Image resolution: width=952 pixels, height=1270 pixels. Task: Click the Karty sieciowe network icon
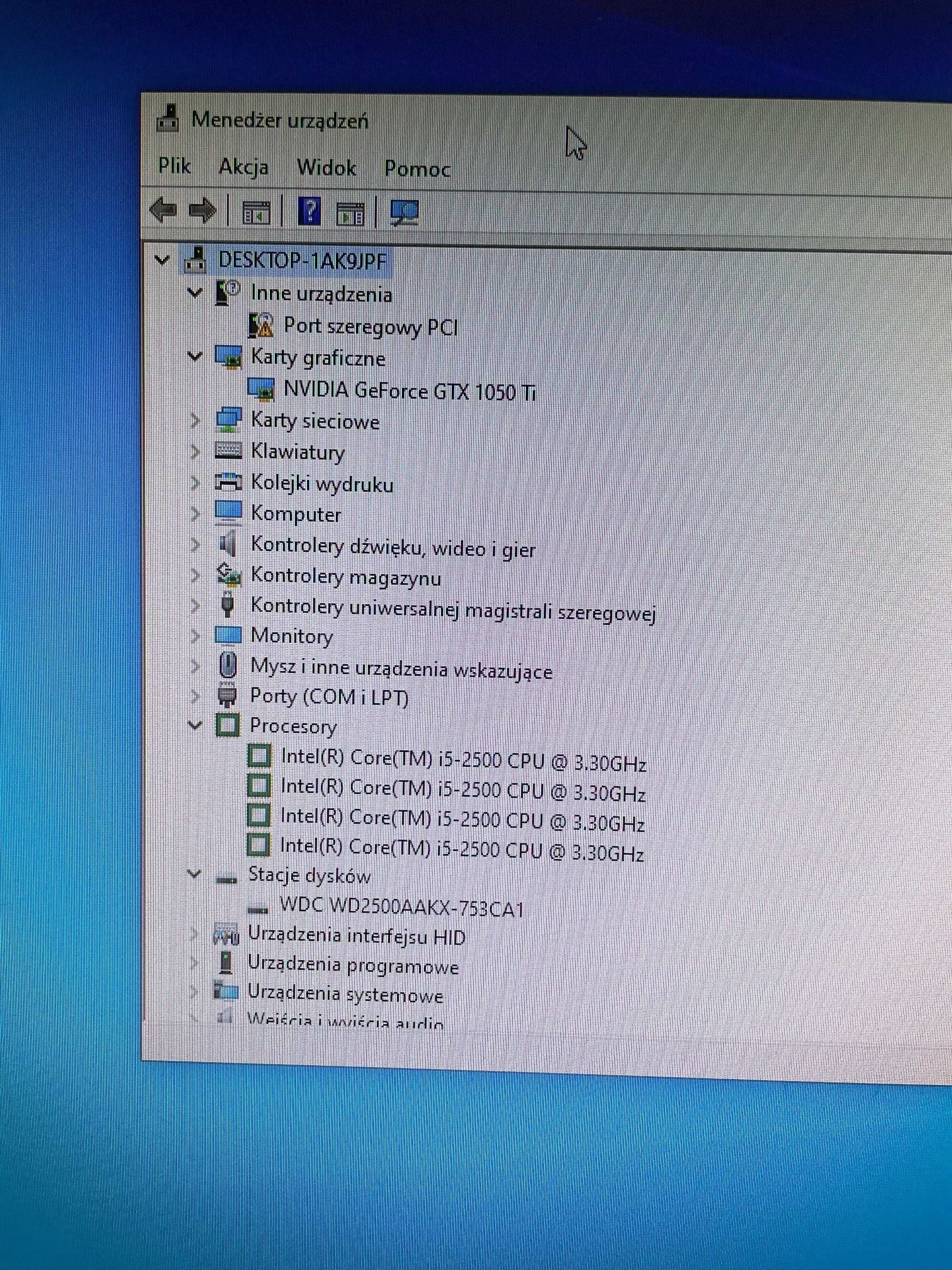[228, 420]
